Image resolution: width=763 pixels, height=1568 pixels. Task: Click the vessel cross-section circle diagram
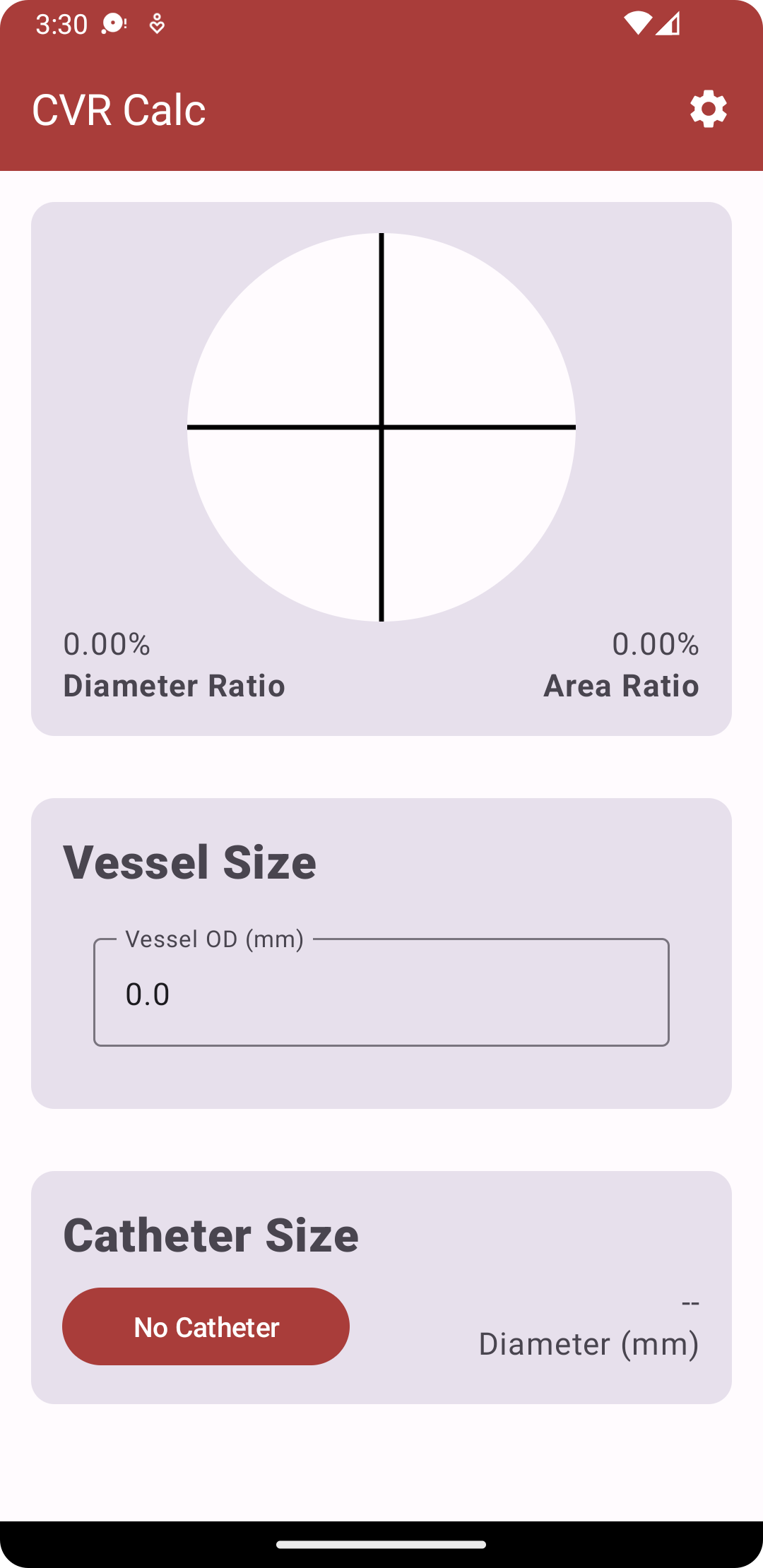pyautogui.click(x=381, y=427)
